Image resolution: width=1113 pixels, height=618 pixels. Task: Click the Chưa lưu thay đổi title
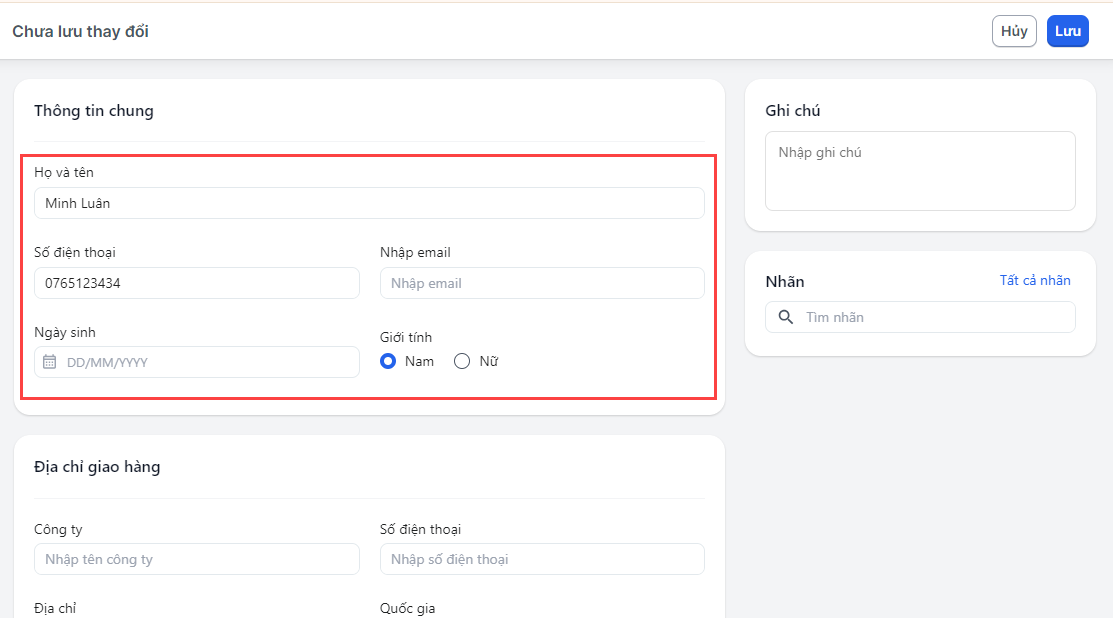coord(80,31)
